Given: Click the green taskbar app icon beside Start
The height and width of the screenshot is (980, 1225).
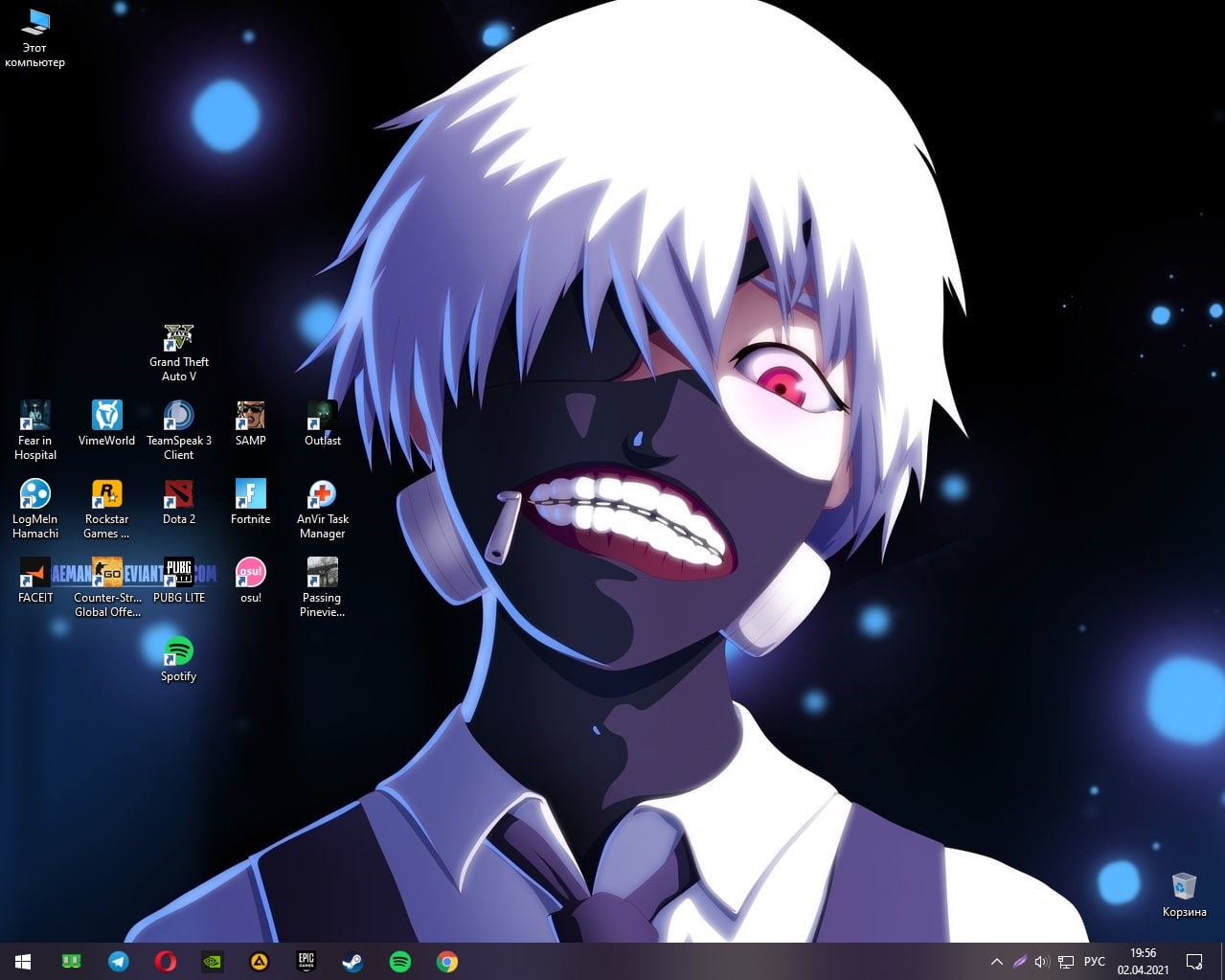Looking at the screenshot, I should tap(72, 961).
